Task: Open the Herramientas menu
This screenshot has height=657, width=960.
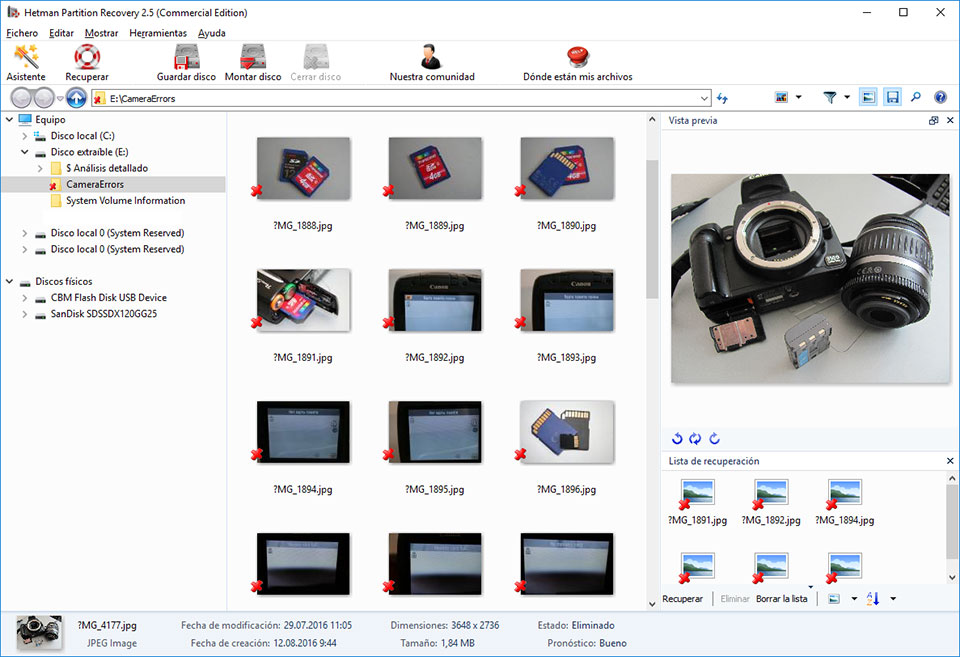Action: pyautogui.click(x=160, y=33)
